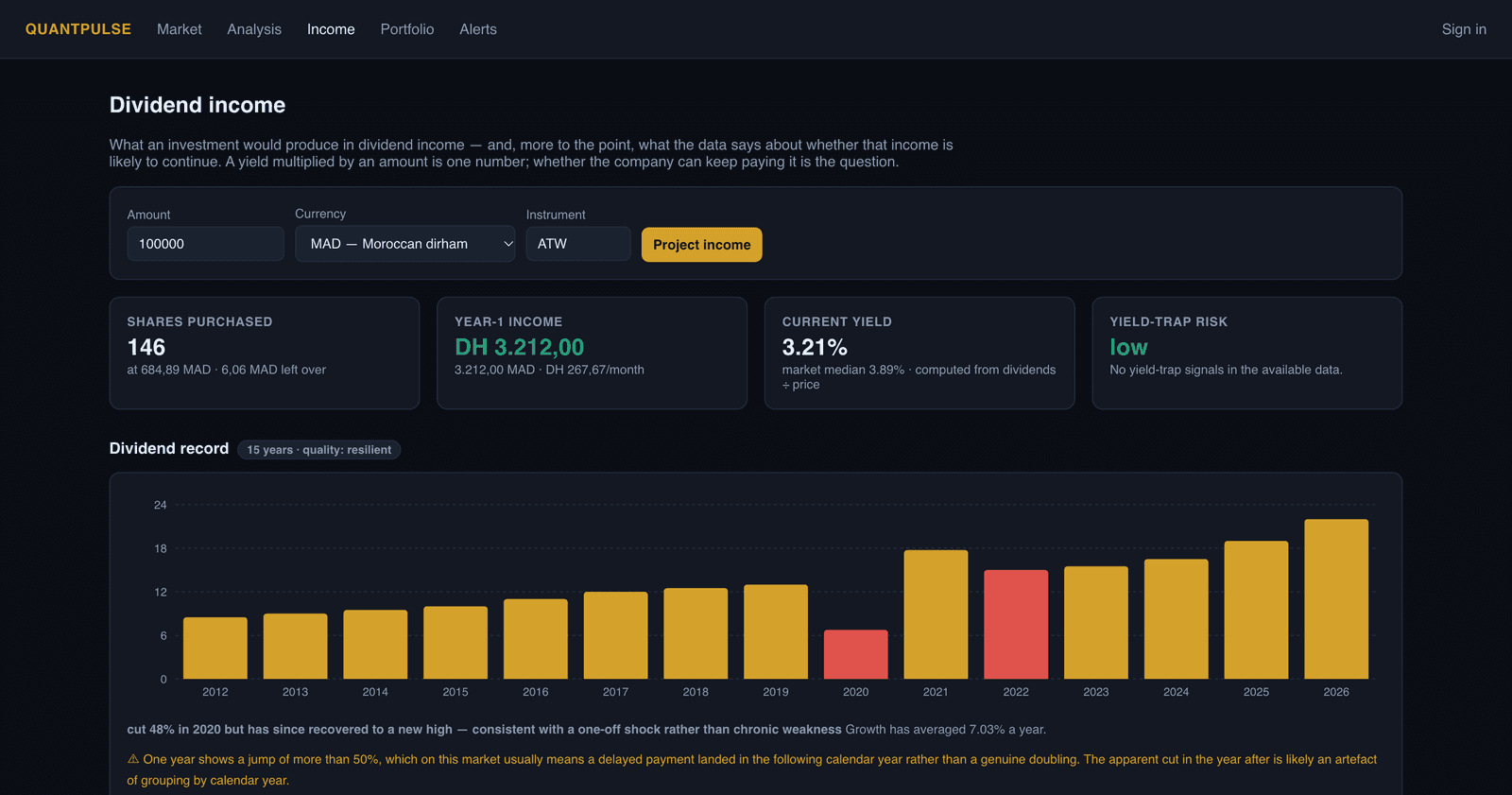Click the '15 years · quality: resilient' badge
Image resolution: width=1512 pixels, height=795 pixels.
[319, 450]
